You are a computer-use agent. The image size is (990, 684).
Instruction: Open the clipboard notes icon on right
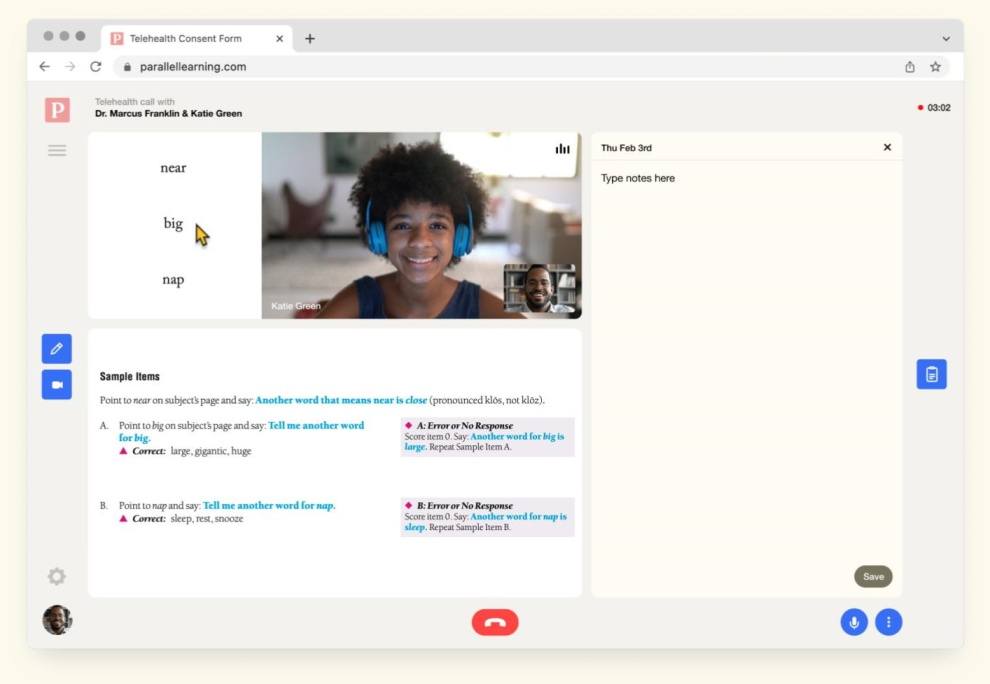(931, 374)
